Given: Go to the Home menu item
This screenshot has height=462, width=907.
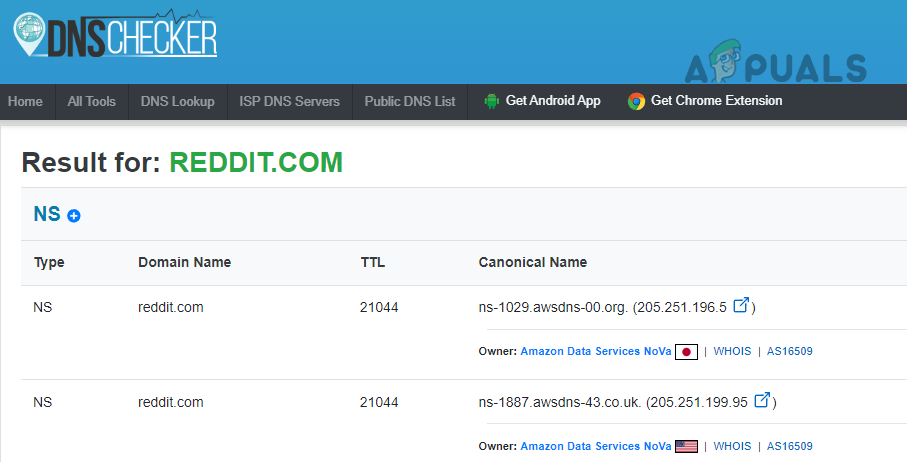Looking at the screenshot, I should 25,101.
